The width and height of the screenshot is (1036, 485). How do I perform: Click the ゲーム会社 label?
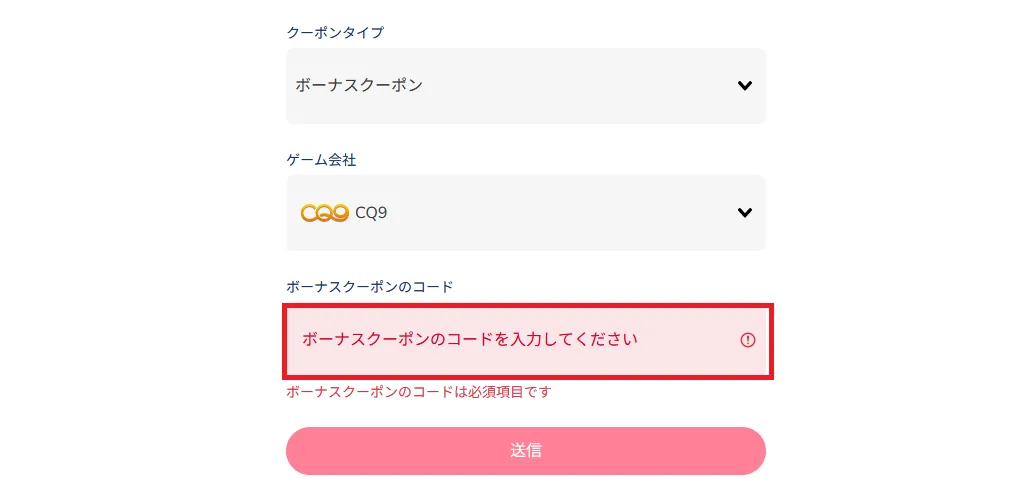pos(321,160)
